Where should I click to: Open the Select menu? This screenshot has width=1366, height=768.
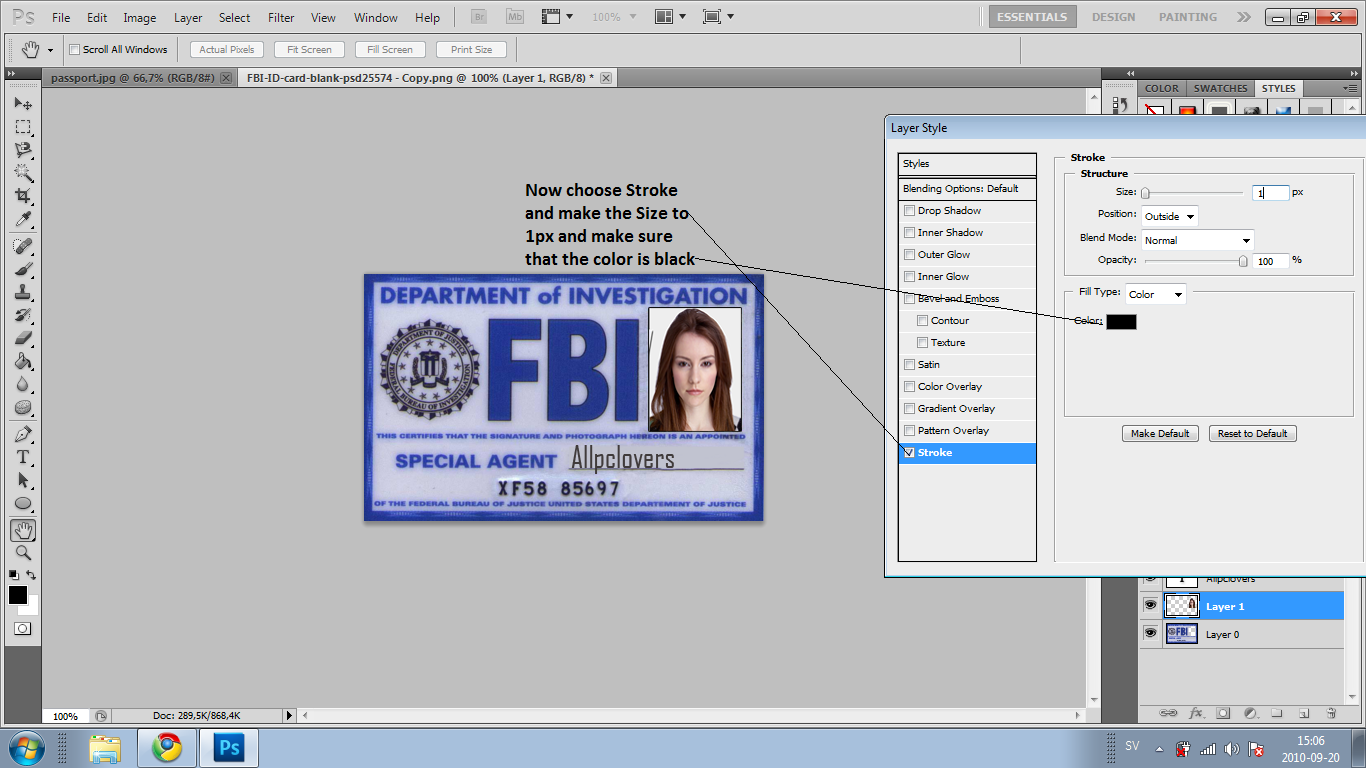235,18
